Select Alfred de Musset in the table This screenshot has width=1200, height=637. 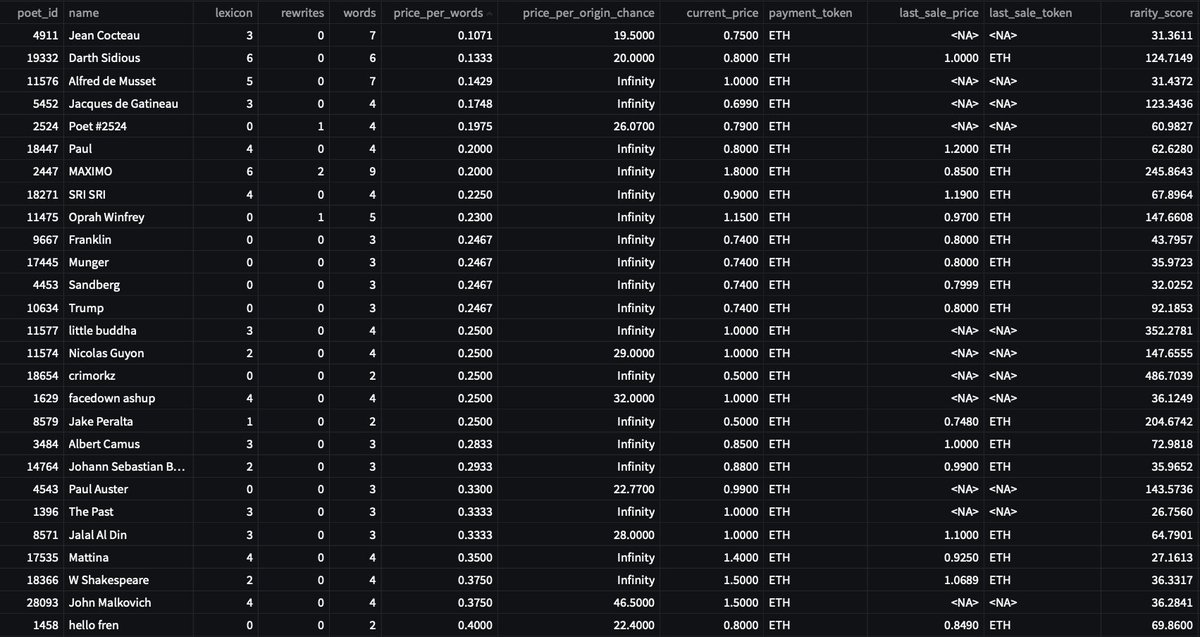click(x=111, y=81)
